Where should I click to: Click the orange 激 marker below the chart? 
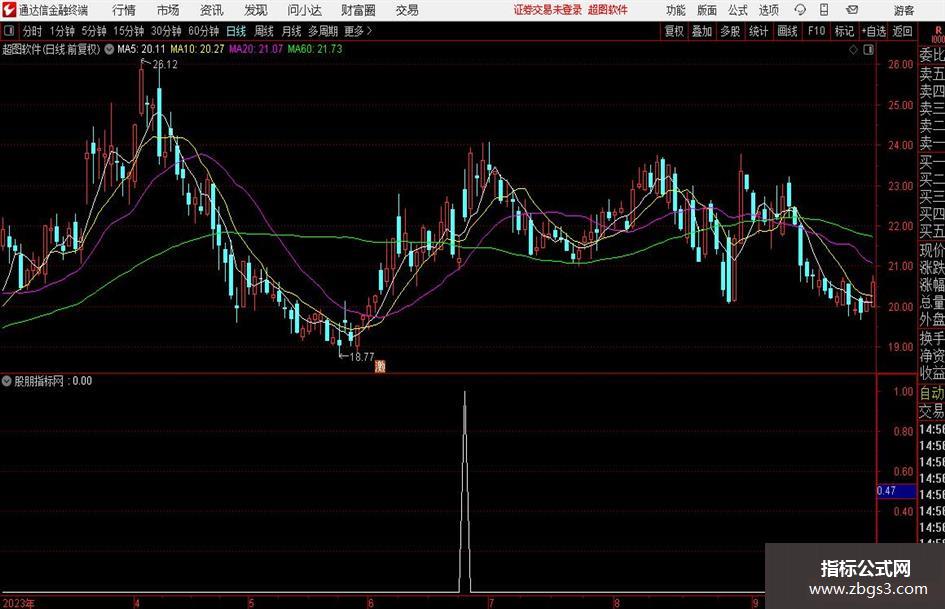(x=380, y=365)
